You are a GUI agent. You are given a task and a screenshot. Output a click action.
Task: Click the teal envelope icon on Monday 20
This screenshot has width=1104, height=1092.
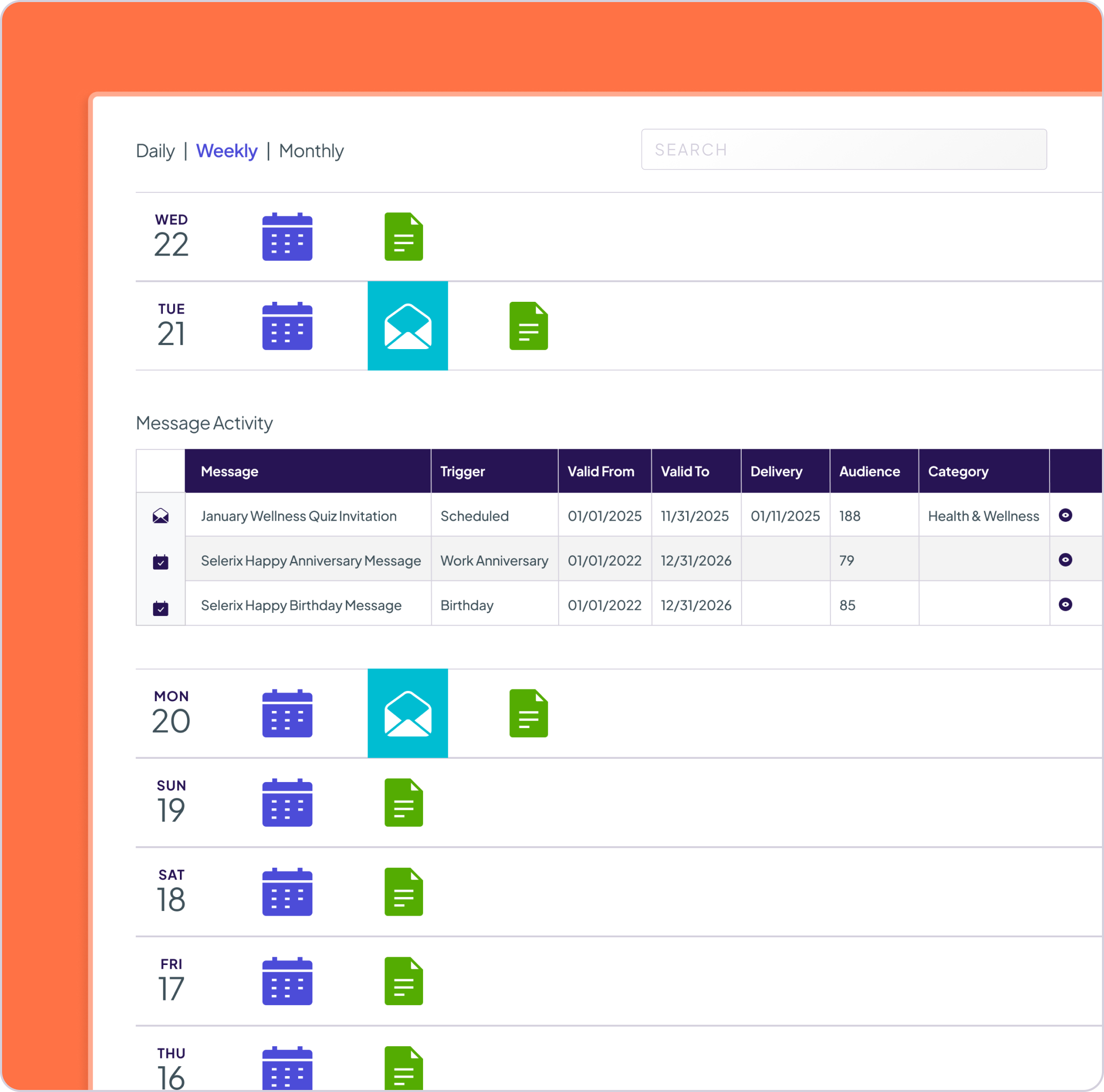[408, 714]
